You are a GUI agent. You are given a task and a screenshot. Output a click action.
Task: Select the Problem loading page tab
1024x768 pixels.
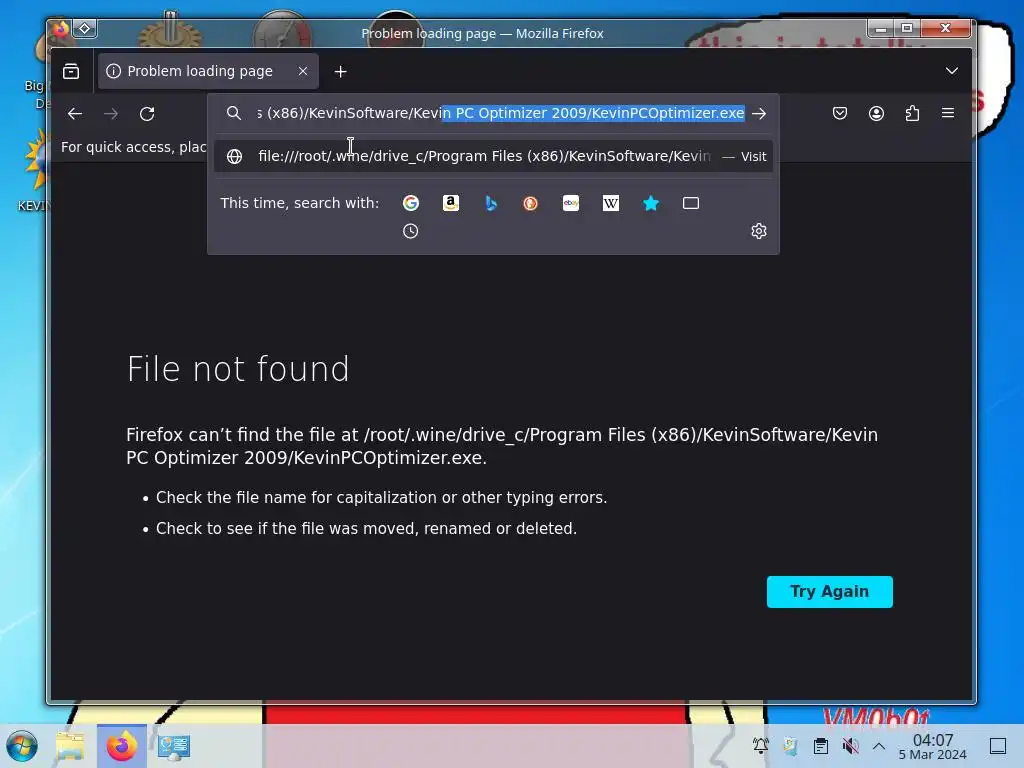[208, 71]
